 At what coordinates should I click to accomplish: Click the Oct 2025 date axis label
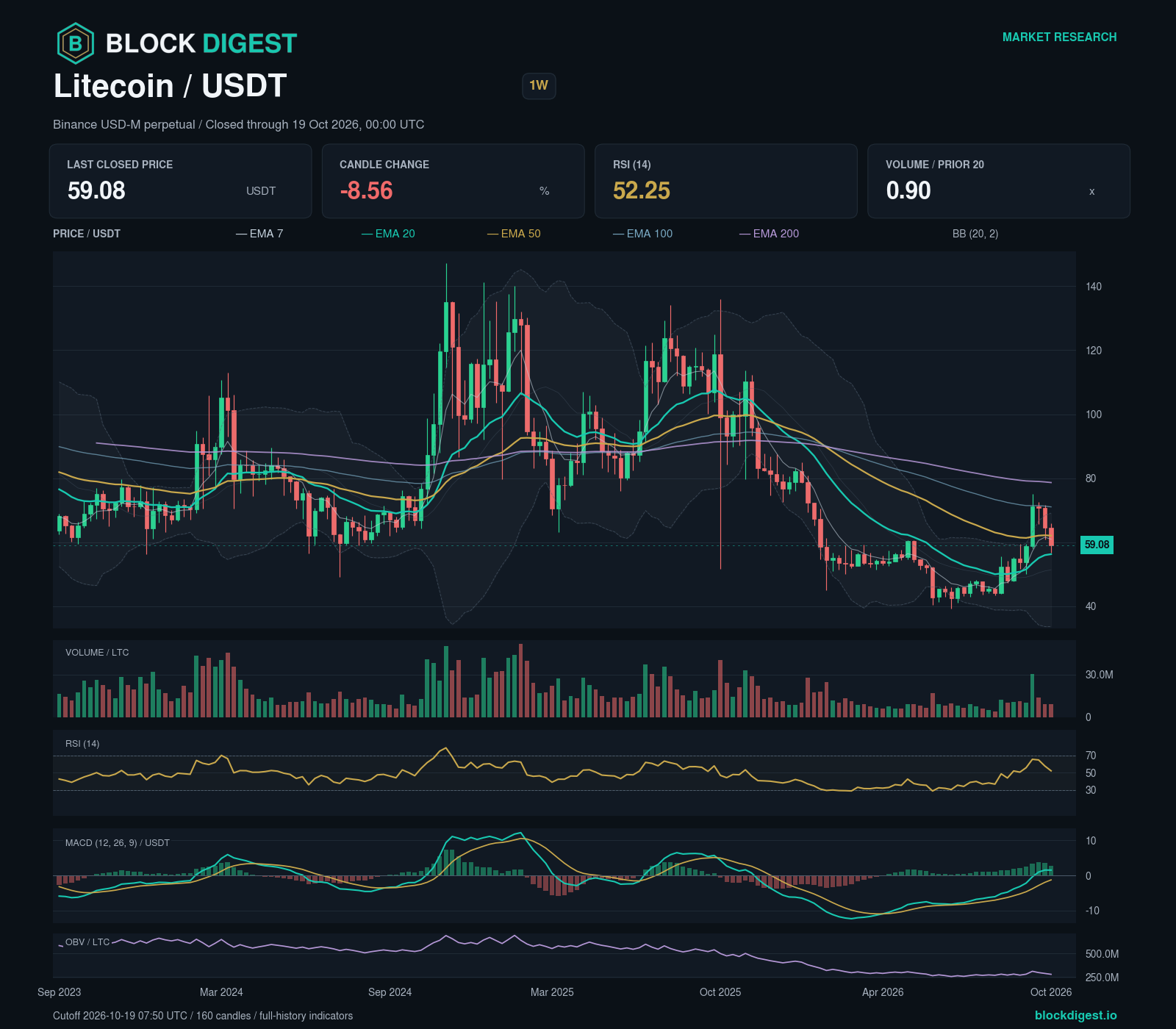(x=720, y=992)
